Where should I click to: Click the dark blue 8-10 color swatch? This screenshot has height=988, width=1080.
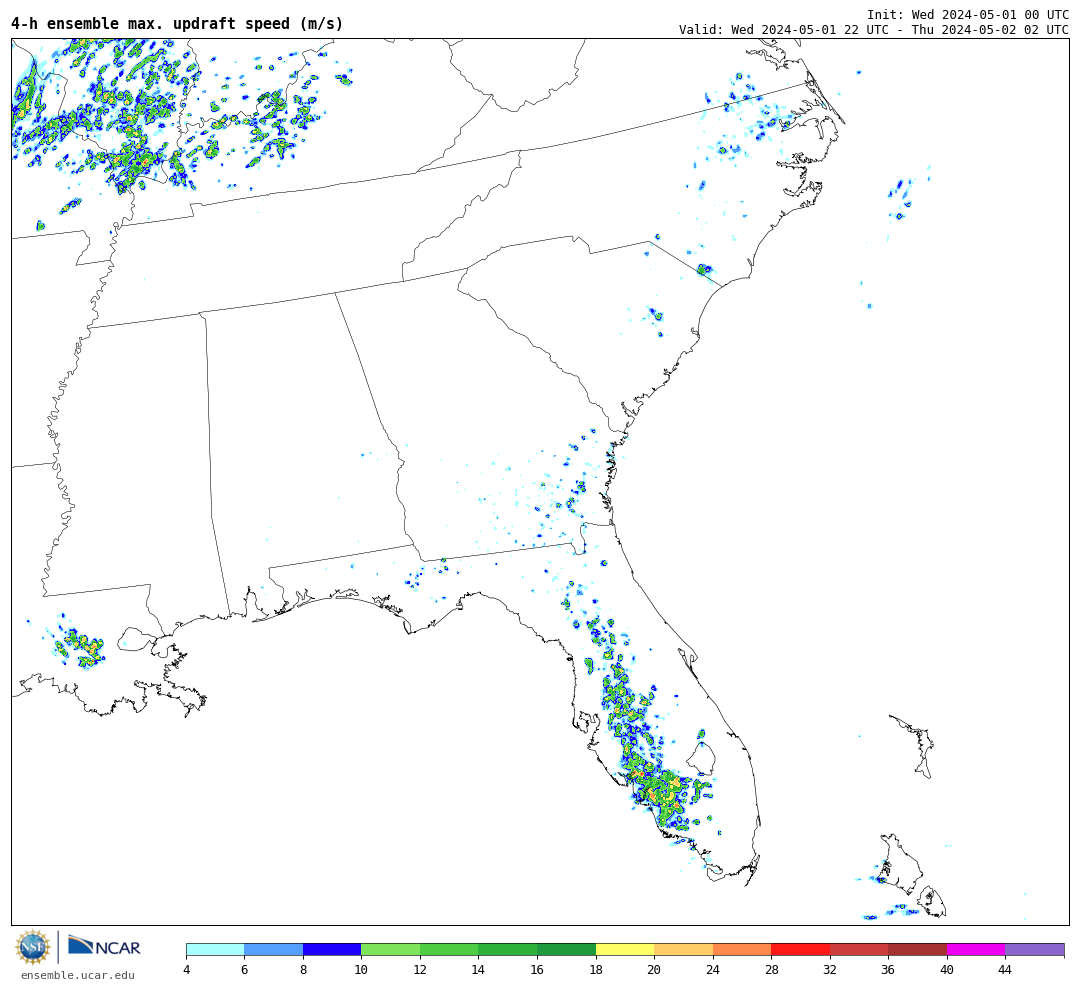tap(332, 949)
